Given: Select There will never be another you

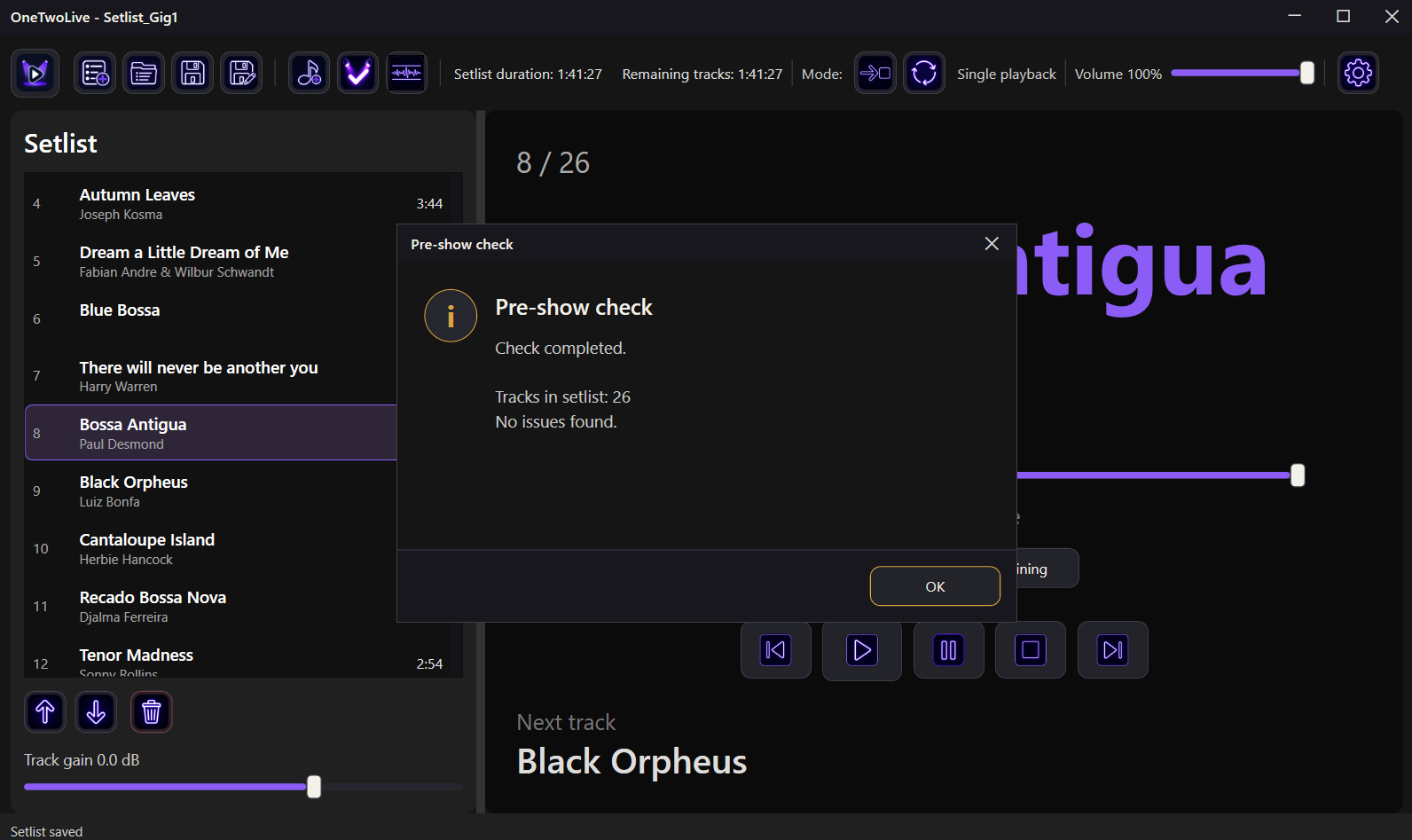Looking at the screenshot, I should 211,376.
